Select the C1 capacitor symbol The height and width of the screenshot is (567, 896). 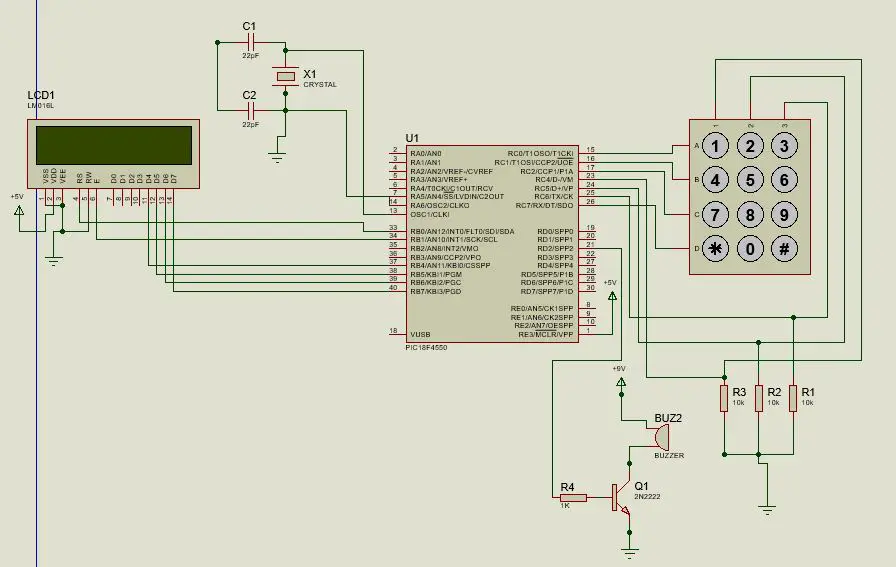point(251,42)
